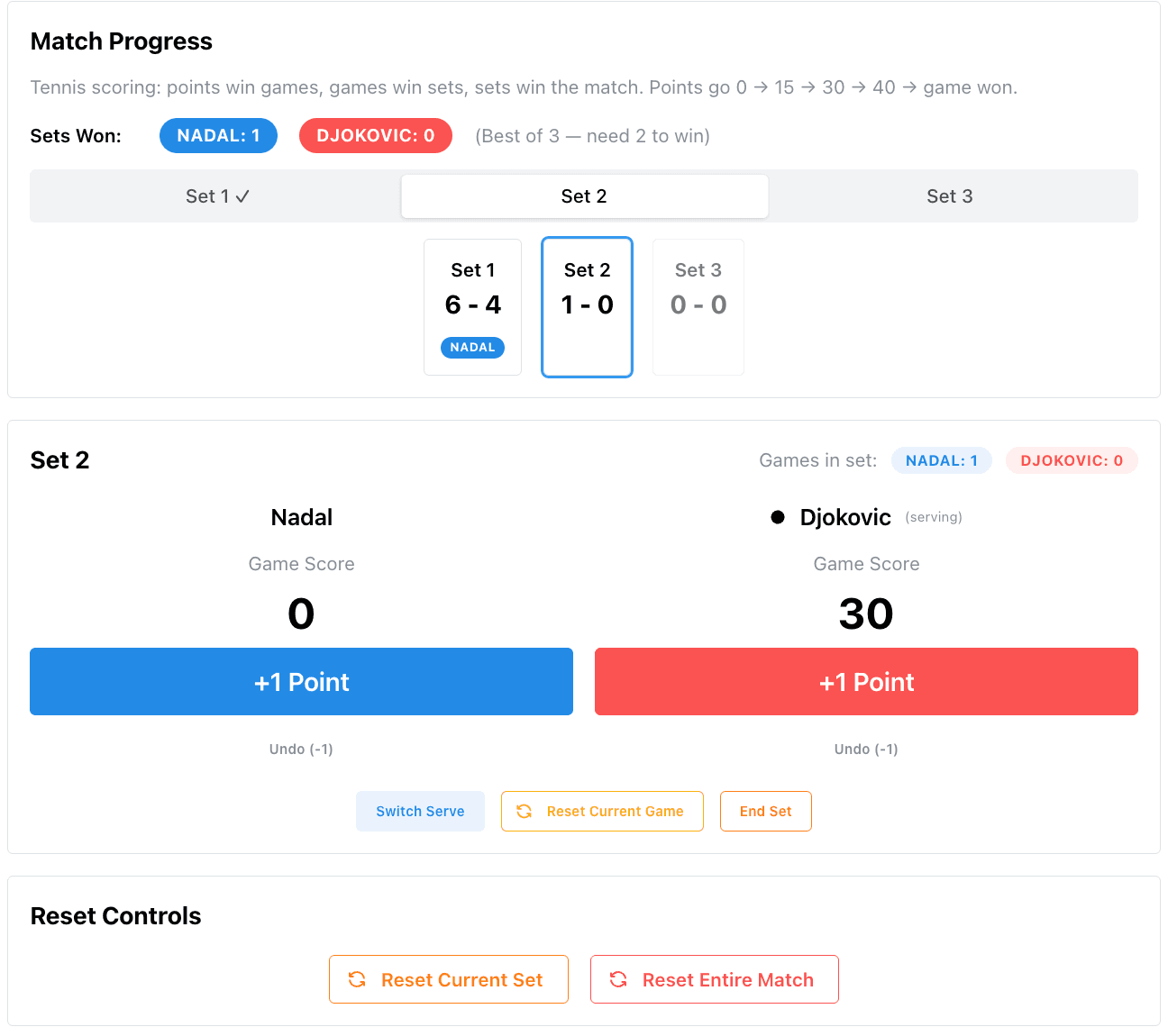
Task: Select the Set 3 score card showing 0-0
Action: 698,306
